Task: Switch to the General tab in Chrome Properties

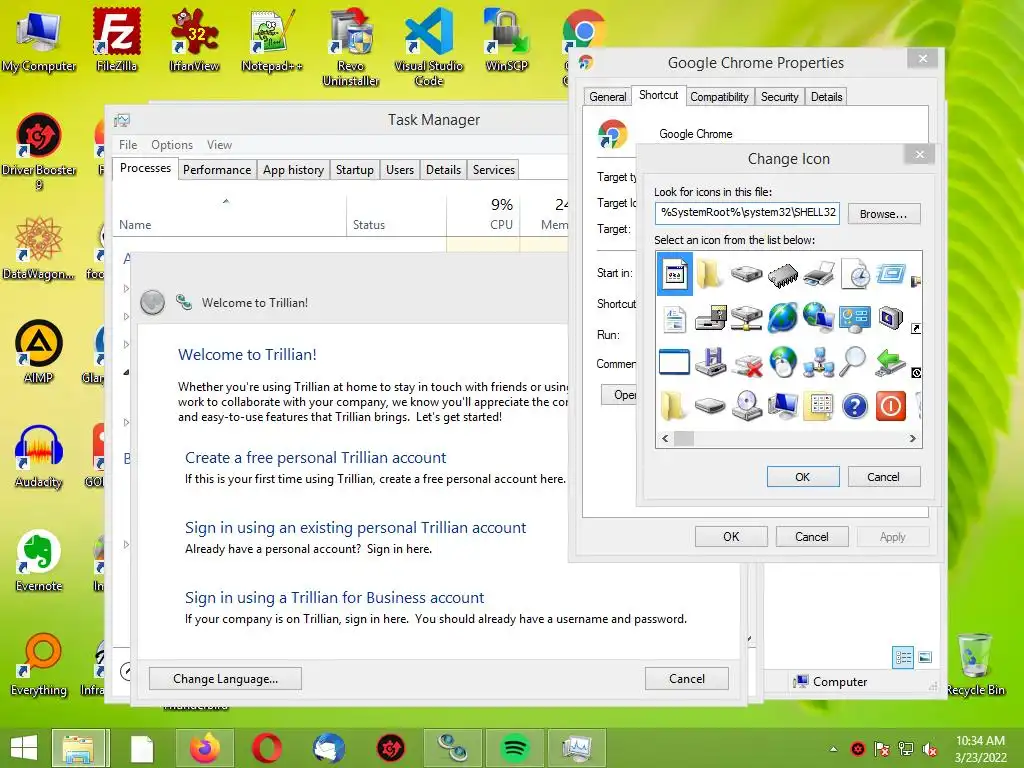Action: pos(607,97)
